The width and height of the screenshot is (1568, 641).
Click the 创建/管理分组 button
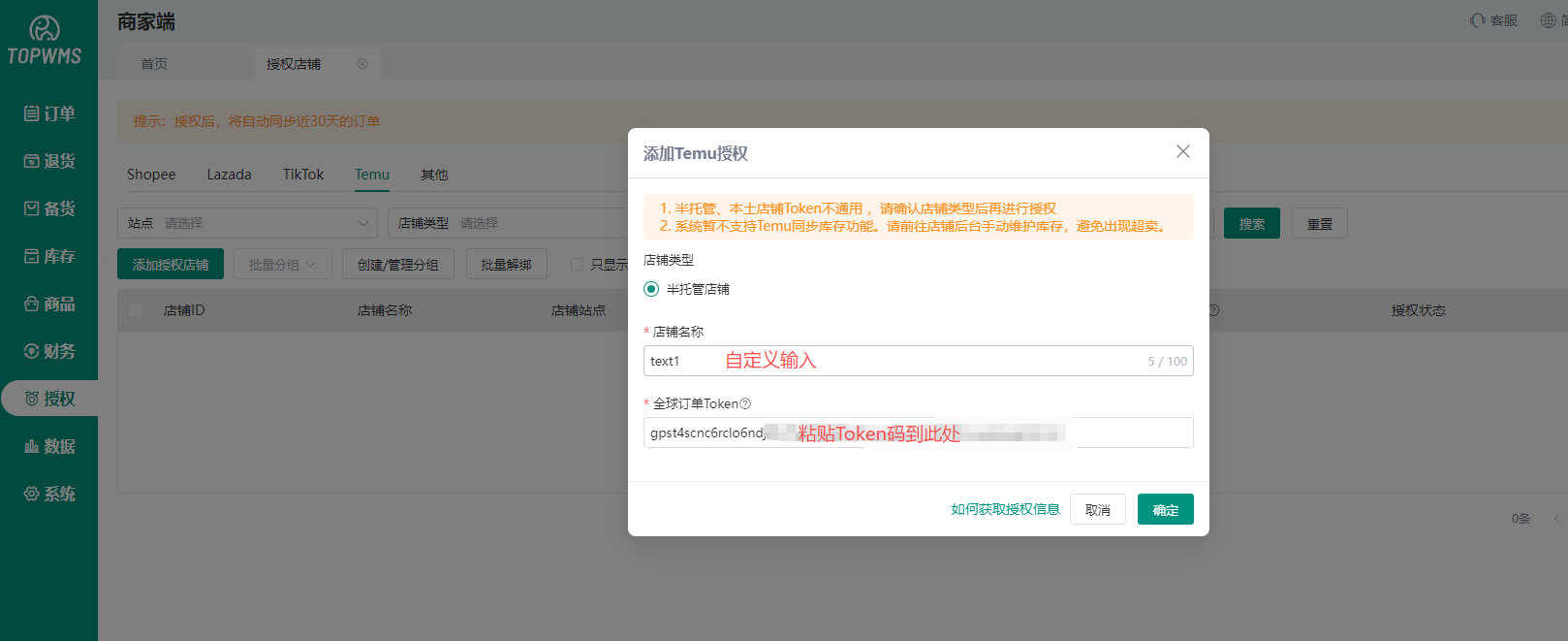[398, 264]
